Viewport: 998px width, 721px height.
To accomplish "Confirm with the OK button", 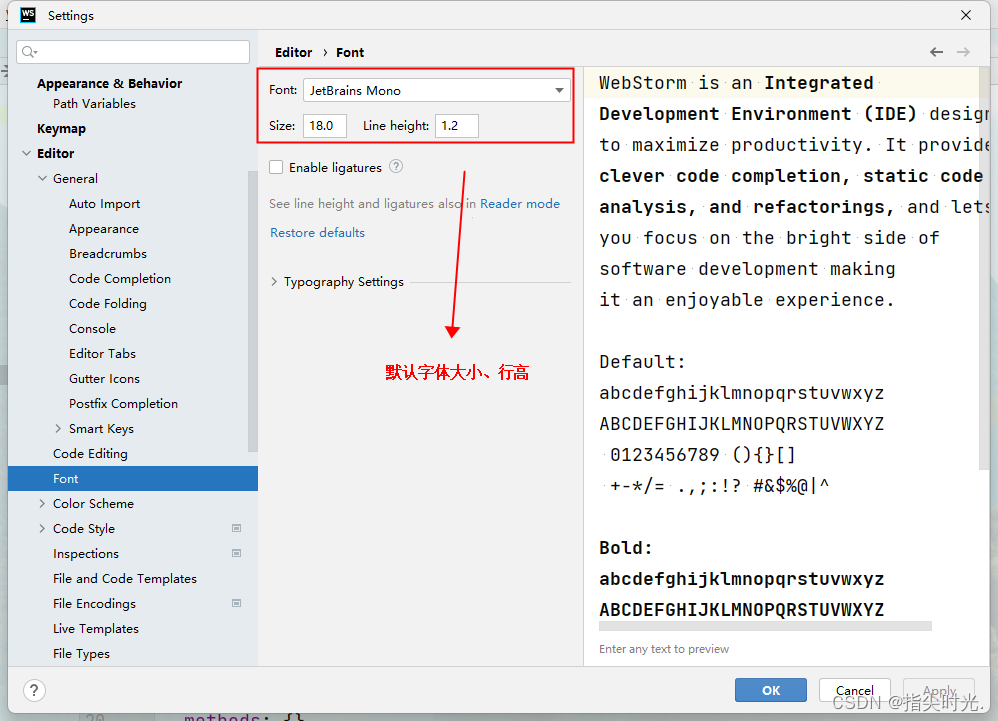I will 771,690.
